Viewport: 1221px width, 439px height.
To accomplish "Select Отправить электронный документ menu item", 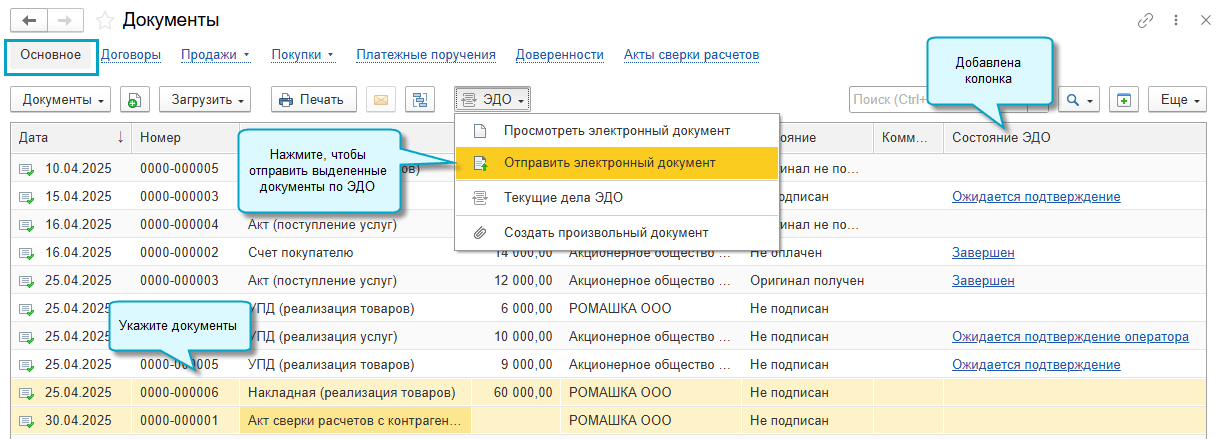I will click(x=609, y=162).
